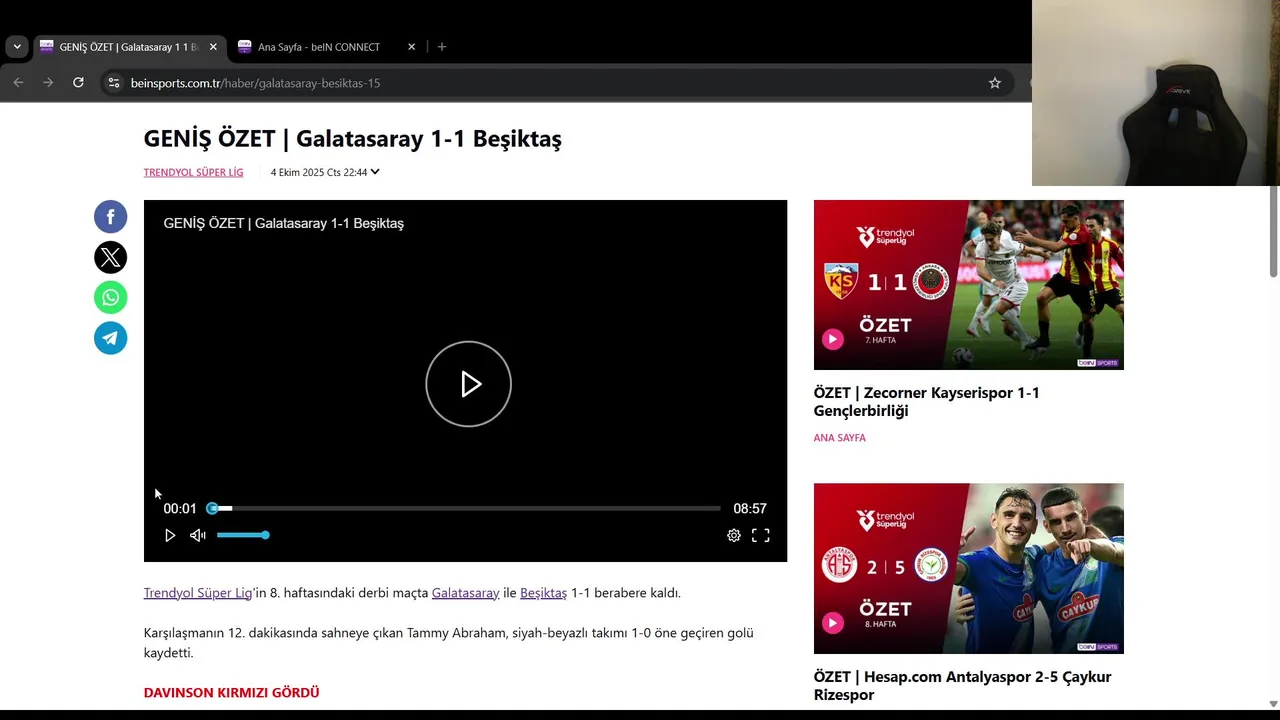
Task: Mute the video volume speaker icon
Action: (198, 535)
